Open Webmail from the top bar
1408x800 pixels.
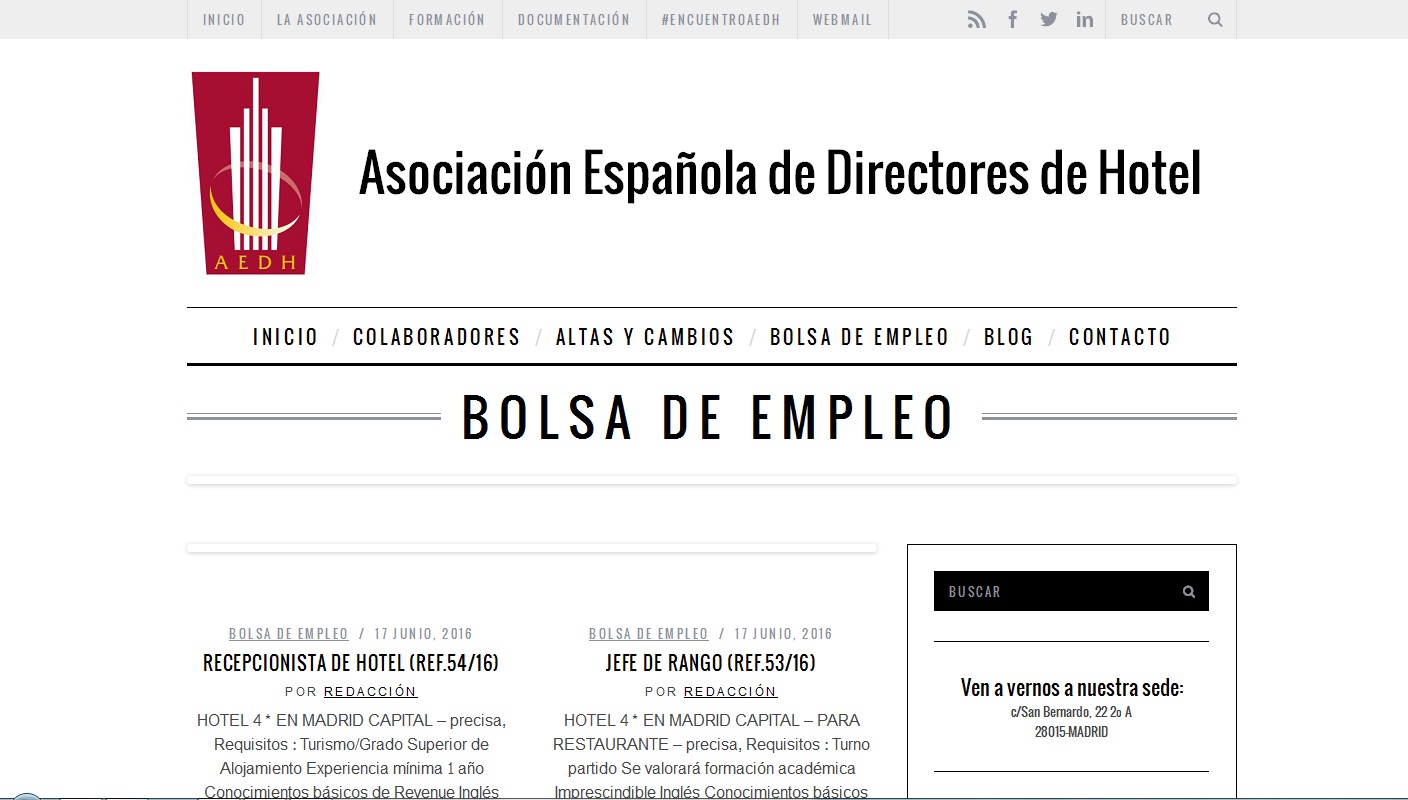coord(842,20)
